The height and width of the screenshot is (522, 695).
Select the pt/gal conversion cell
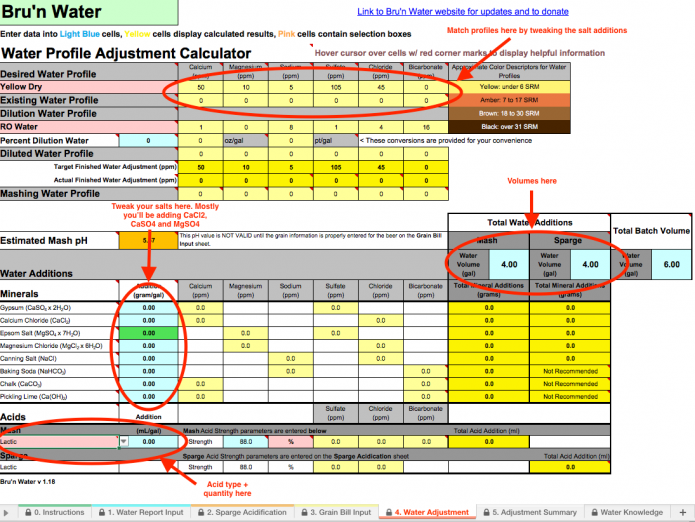336,140
